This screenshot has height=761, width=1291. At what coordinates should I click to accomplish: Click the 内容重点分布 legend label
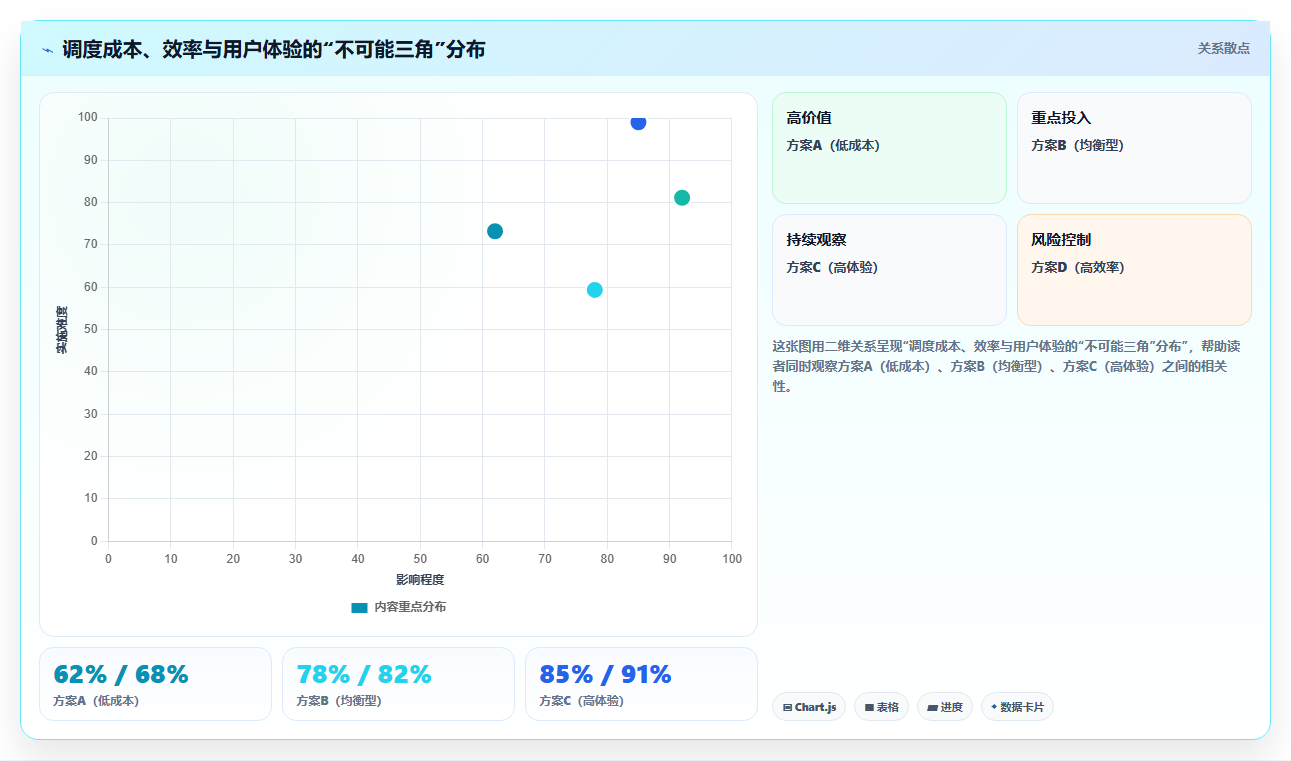point(410,607)
